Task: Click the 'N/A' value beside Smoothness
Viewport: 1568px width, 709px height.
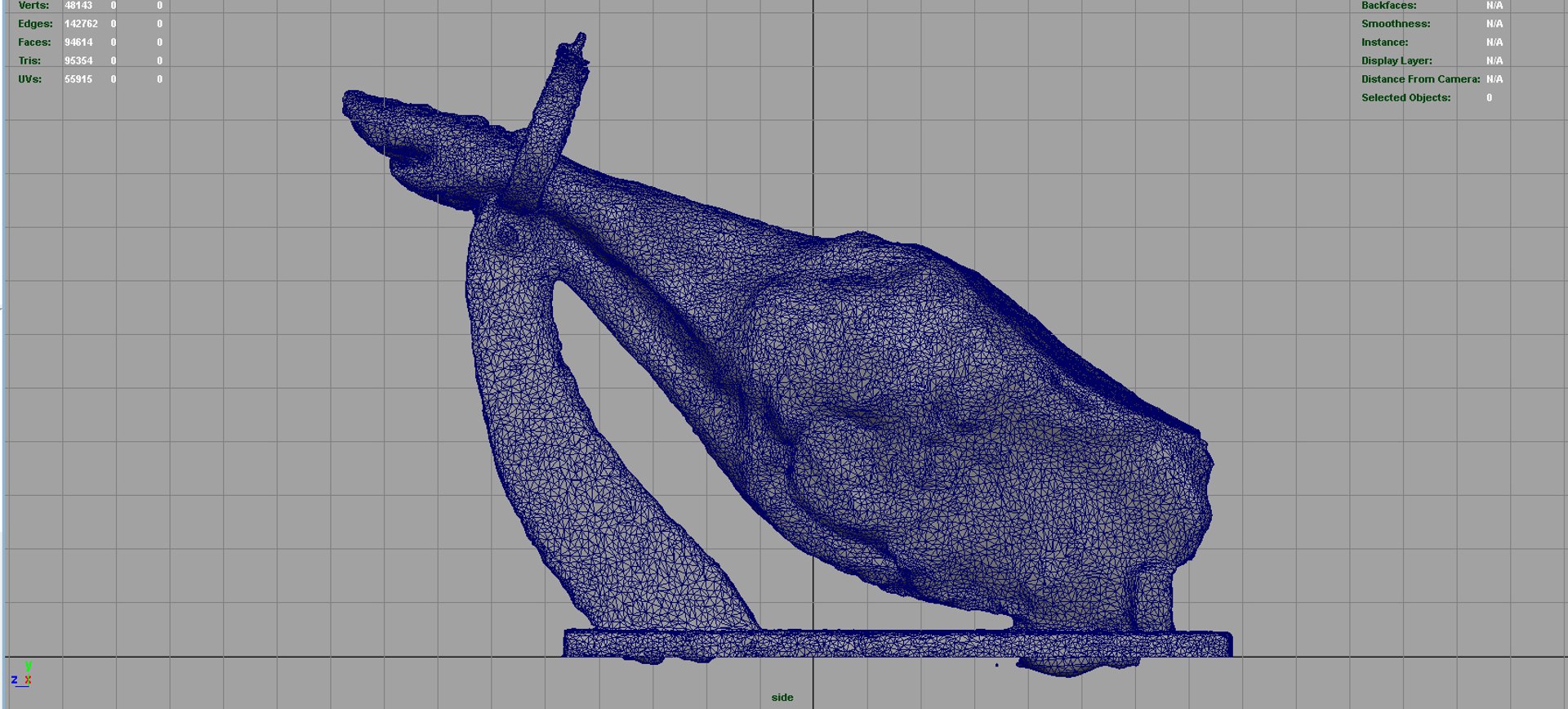Action: coord(1494,24)
